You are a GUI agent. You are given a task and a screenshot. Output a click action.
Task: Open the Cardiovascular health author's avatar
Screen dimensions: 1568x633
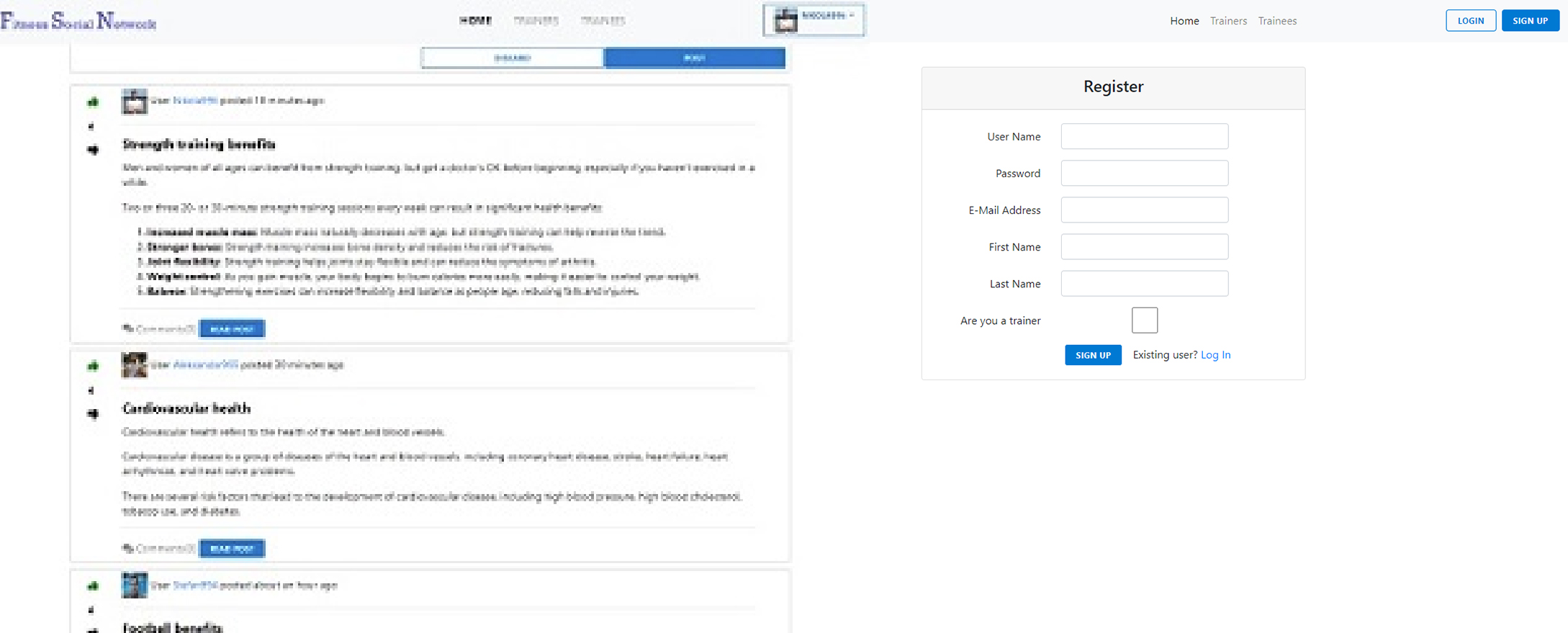[134, 365]
